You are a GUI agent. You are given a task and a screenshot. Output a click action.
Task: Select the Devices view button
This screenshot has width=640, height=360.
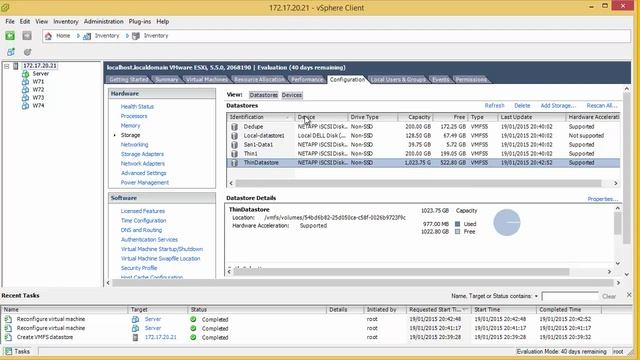coord(292,95)
